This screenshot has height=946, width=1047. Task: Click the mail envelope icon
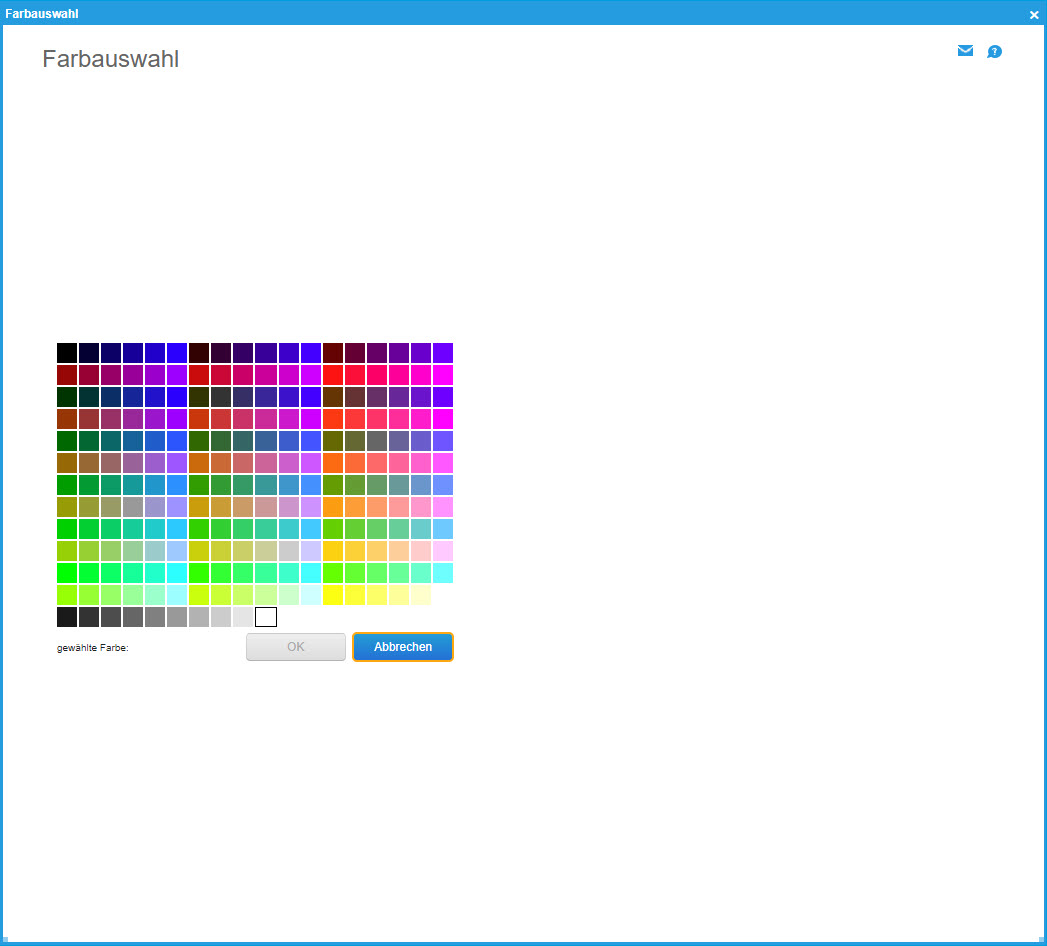965,51
